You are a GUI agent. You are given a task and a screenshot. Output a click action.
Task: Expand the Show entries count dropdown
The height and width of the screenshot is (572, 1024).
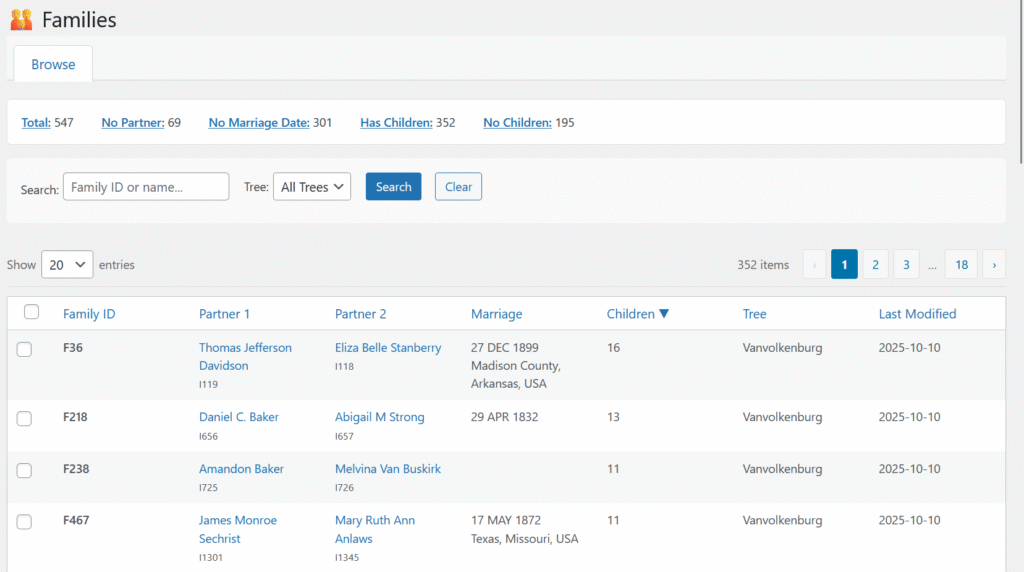tap(67, 265)
